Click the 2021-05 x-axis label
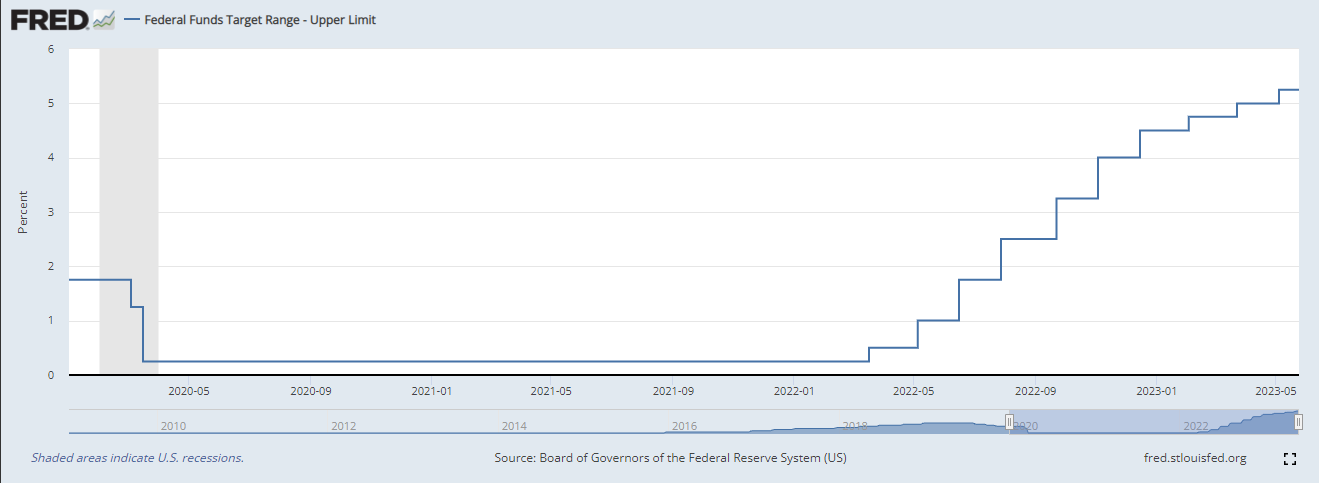The image size is (1319, 483). tap(552, 391)
